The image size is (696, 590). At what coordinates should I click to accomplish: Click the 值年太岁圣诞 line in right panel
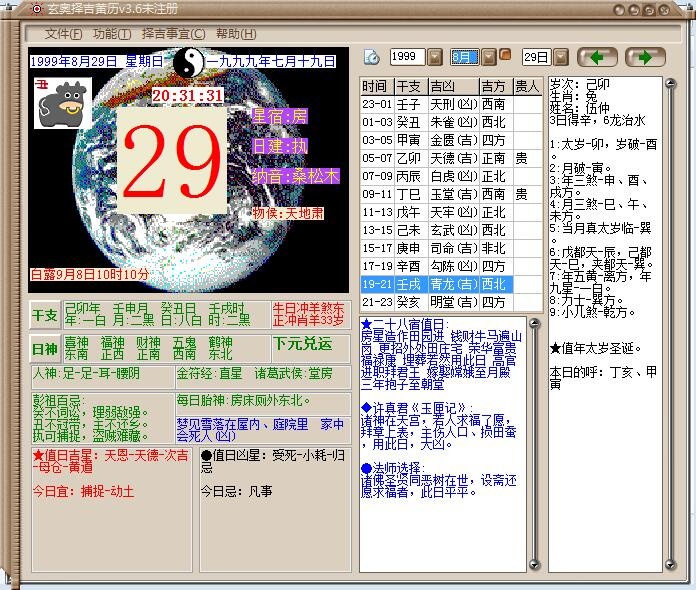pyautogui.click(x=595, y=348)
